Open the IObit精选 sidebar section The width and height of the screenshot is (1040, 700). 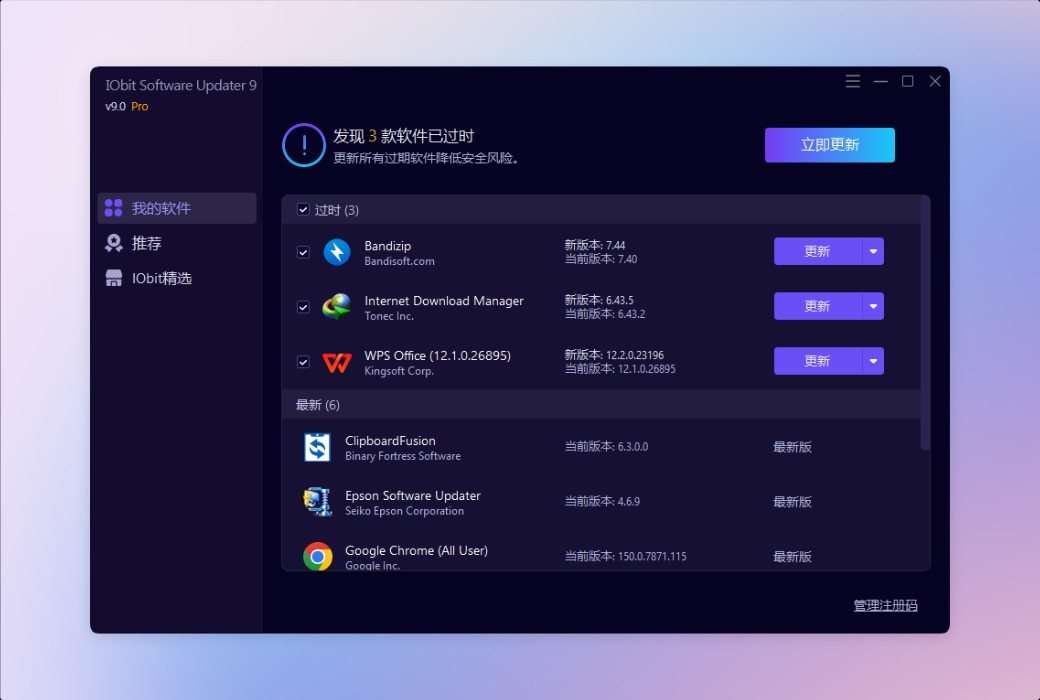(x=177, y=278)
